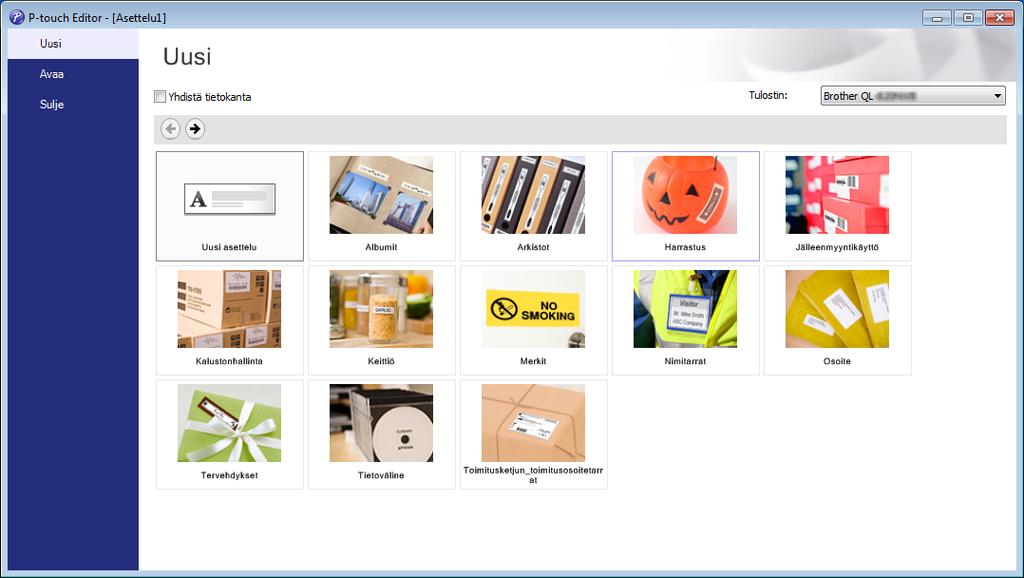Open the Arkistot template category
The height and width of the screenshot is (578, 1024).
(534, 206)
